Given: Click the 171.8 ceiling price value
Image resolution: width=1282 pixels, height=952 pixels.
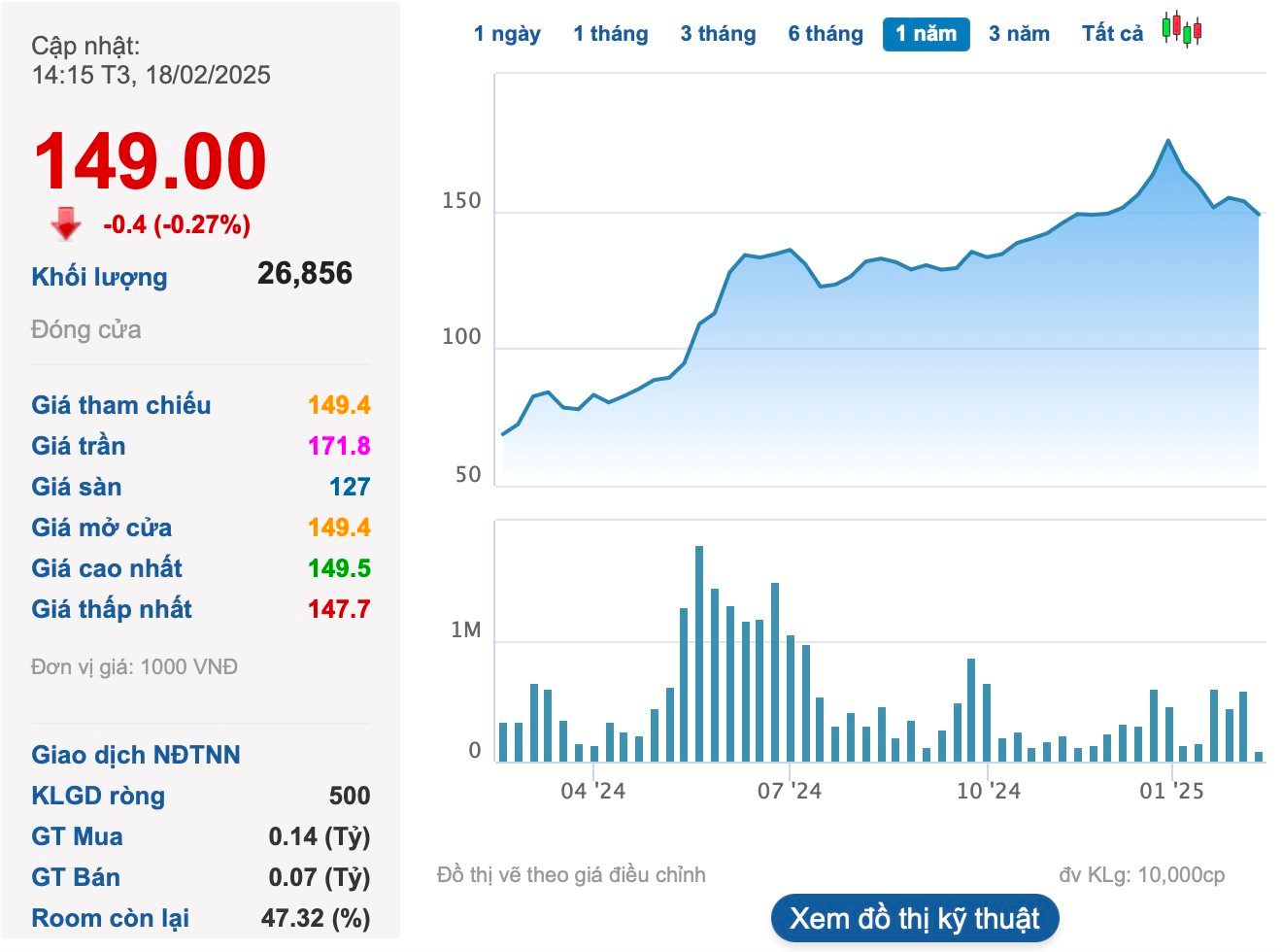Looking at the screenshot, I should [339, 446].
